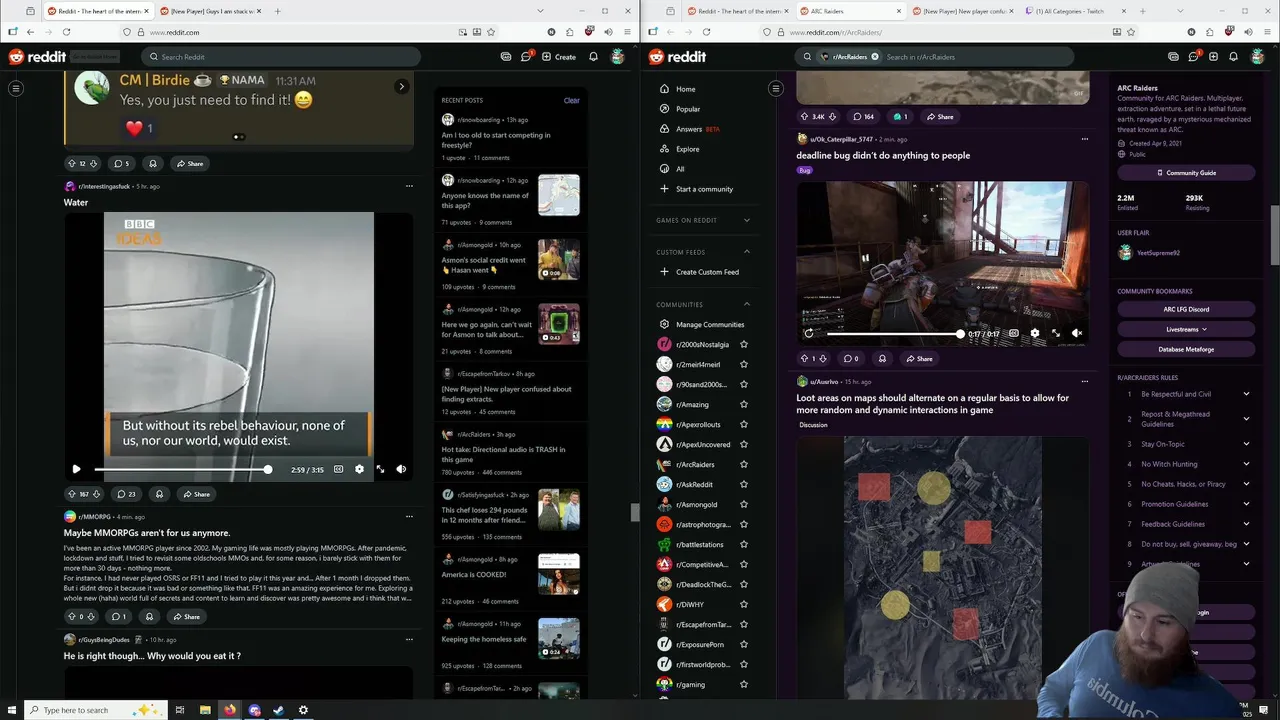Play the Water video in left window
The height and width of the screenshot is (720, 1280).
click(76, 469)
